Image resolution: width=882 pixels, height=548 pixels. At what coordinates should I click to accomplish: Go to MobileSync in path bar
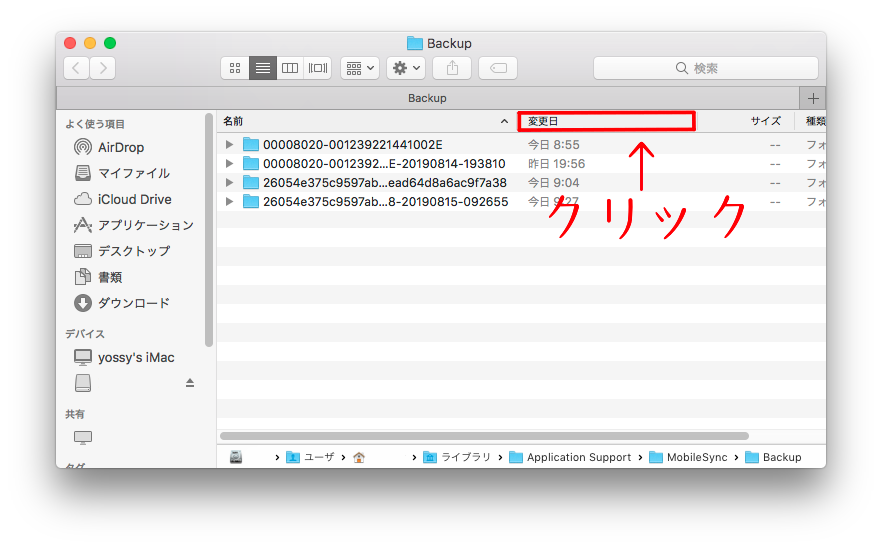click(688, 457)
